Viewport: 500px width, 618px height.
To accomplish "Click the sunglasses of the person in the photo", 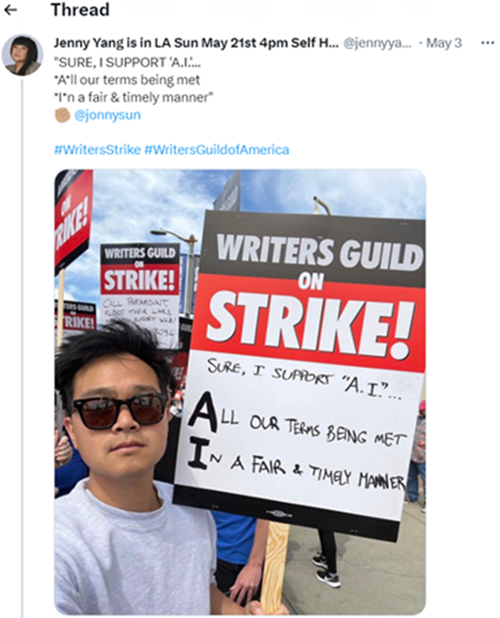I will pyautogui.click(x=119, y=411).
